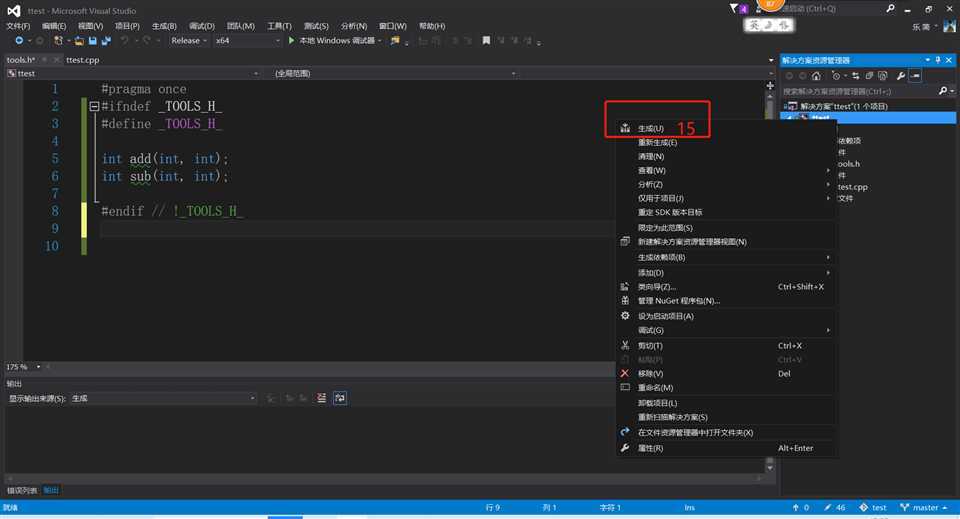Viewport: 960px width, 519px height.
Task: Click Solution Explorer show all files icon
Action: [882, 76]
